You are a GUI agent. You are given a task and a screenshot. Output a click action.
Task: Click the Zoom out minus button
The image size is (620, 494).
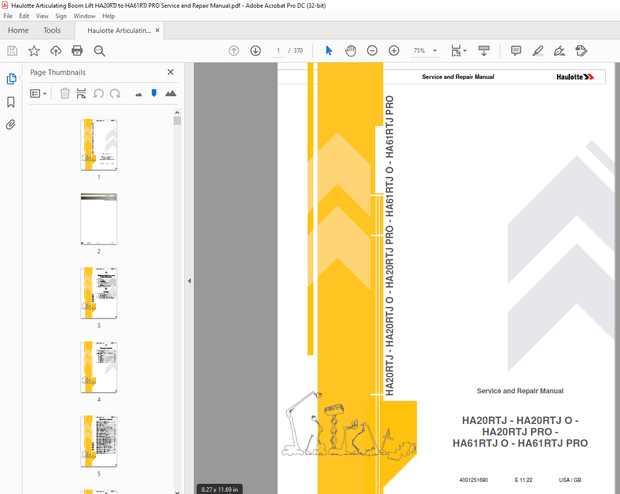coord(372,50)
